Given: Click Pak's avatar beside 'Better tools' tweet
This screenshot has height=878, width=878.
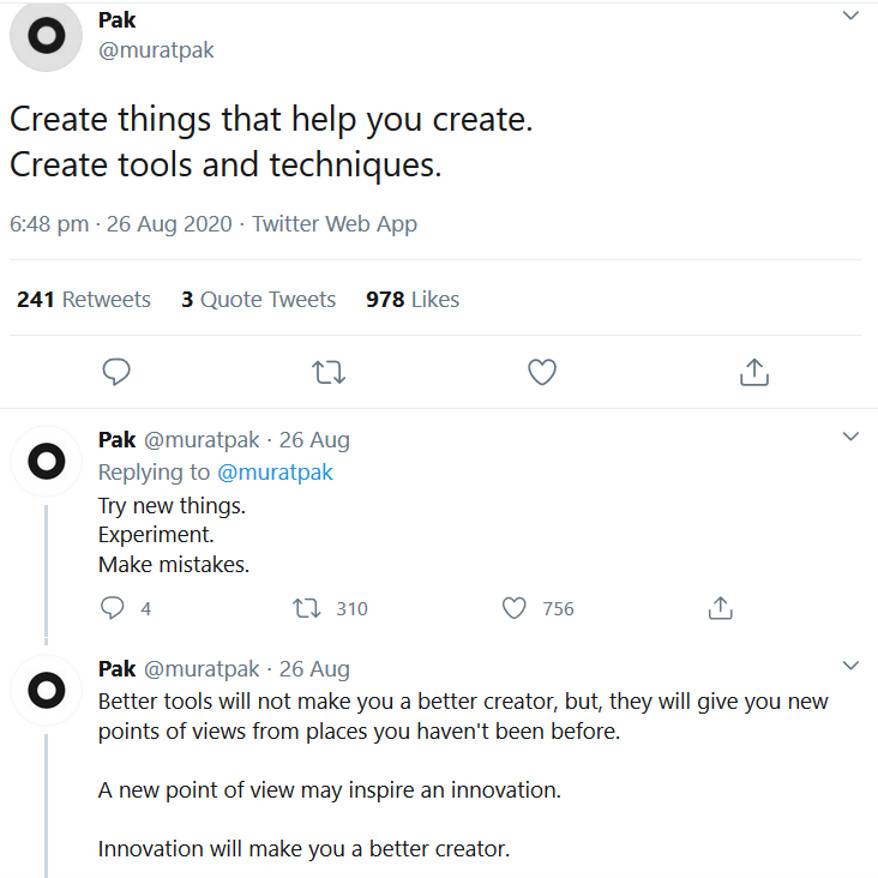Looking at the screenshot, I should click(44, 688).
